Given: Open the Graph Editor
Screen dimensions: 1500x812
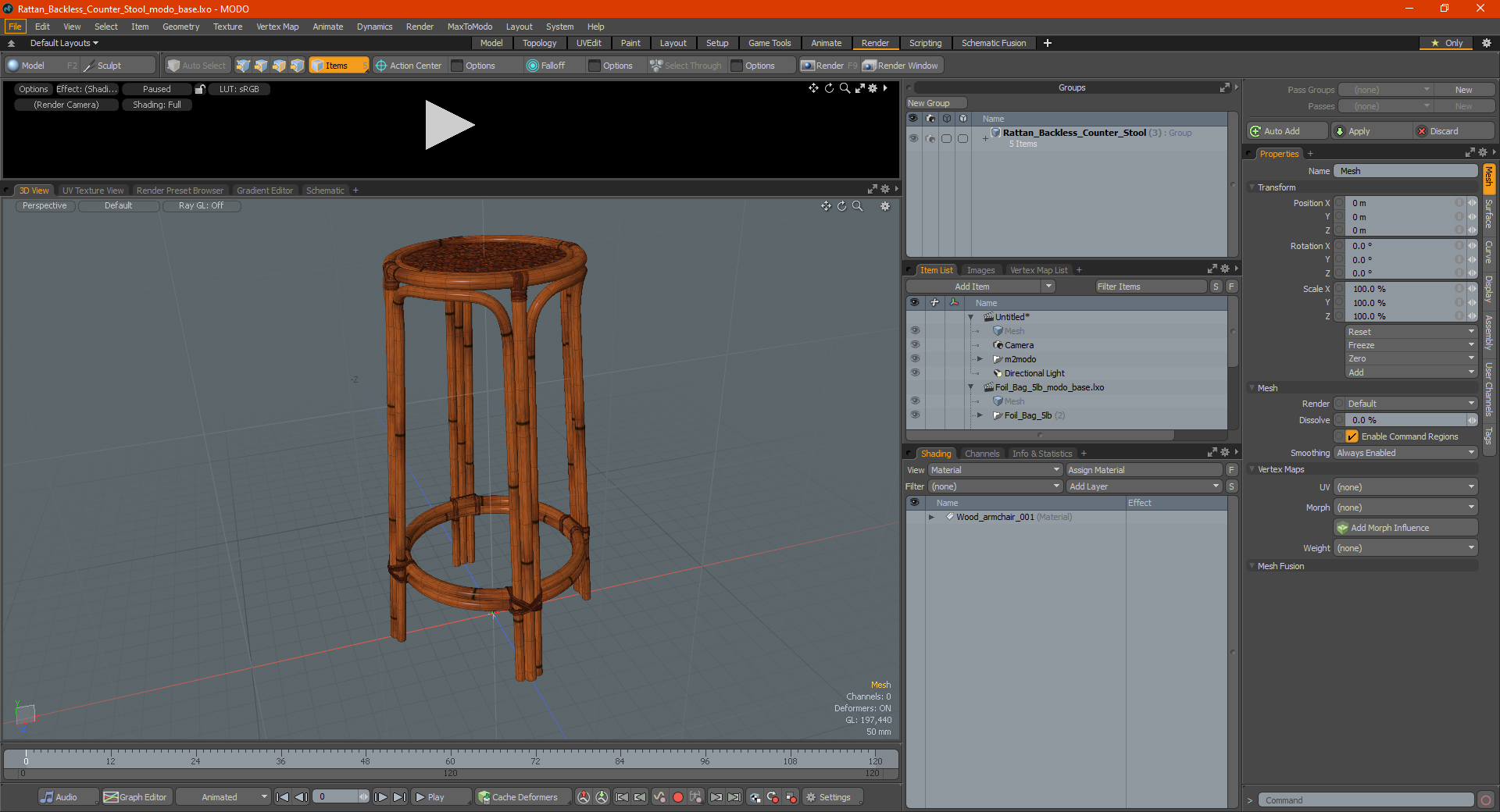Looking at the screenshot, I should pos(136,797).
